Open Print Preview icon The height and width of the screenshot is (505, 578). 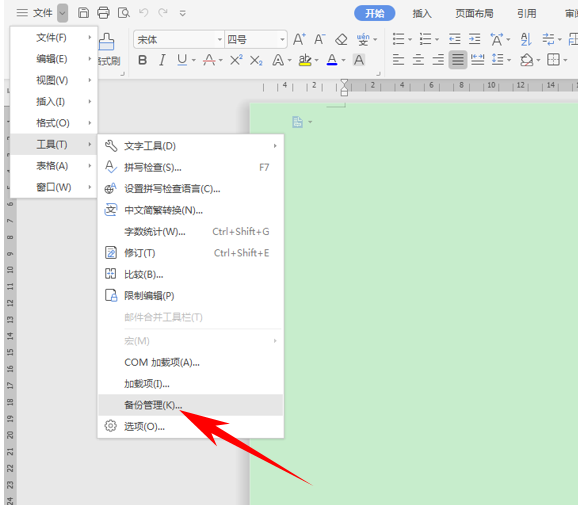pos(123,13)
